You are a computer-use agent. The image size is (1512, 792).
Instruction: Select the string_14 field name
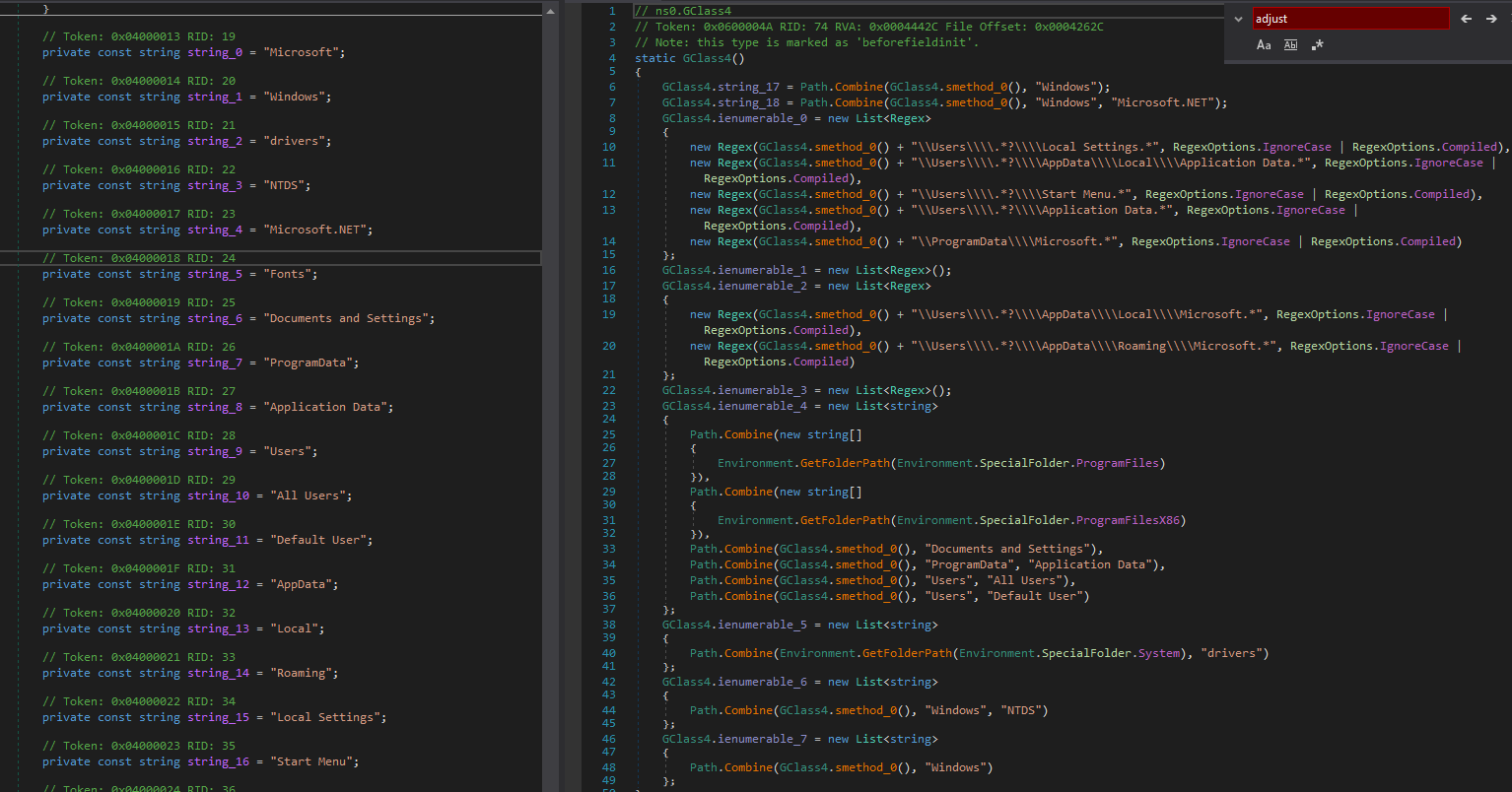coord(218,673)
